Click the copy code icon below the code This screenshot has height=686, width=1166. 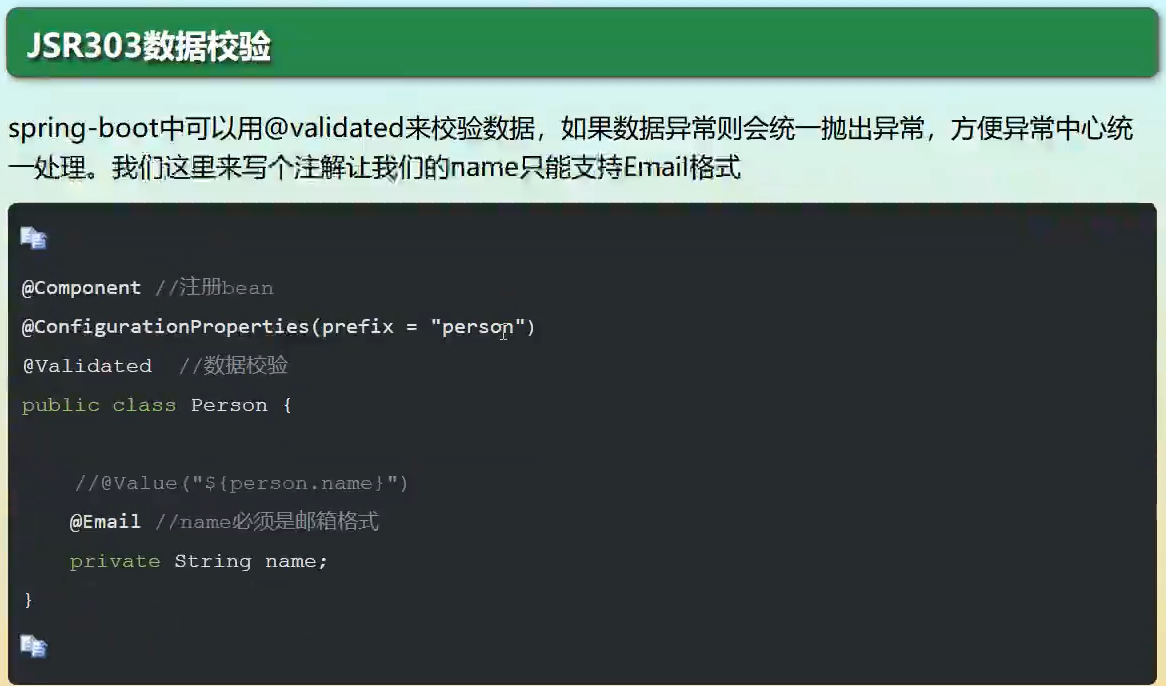(x=33, y=646)
